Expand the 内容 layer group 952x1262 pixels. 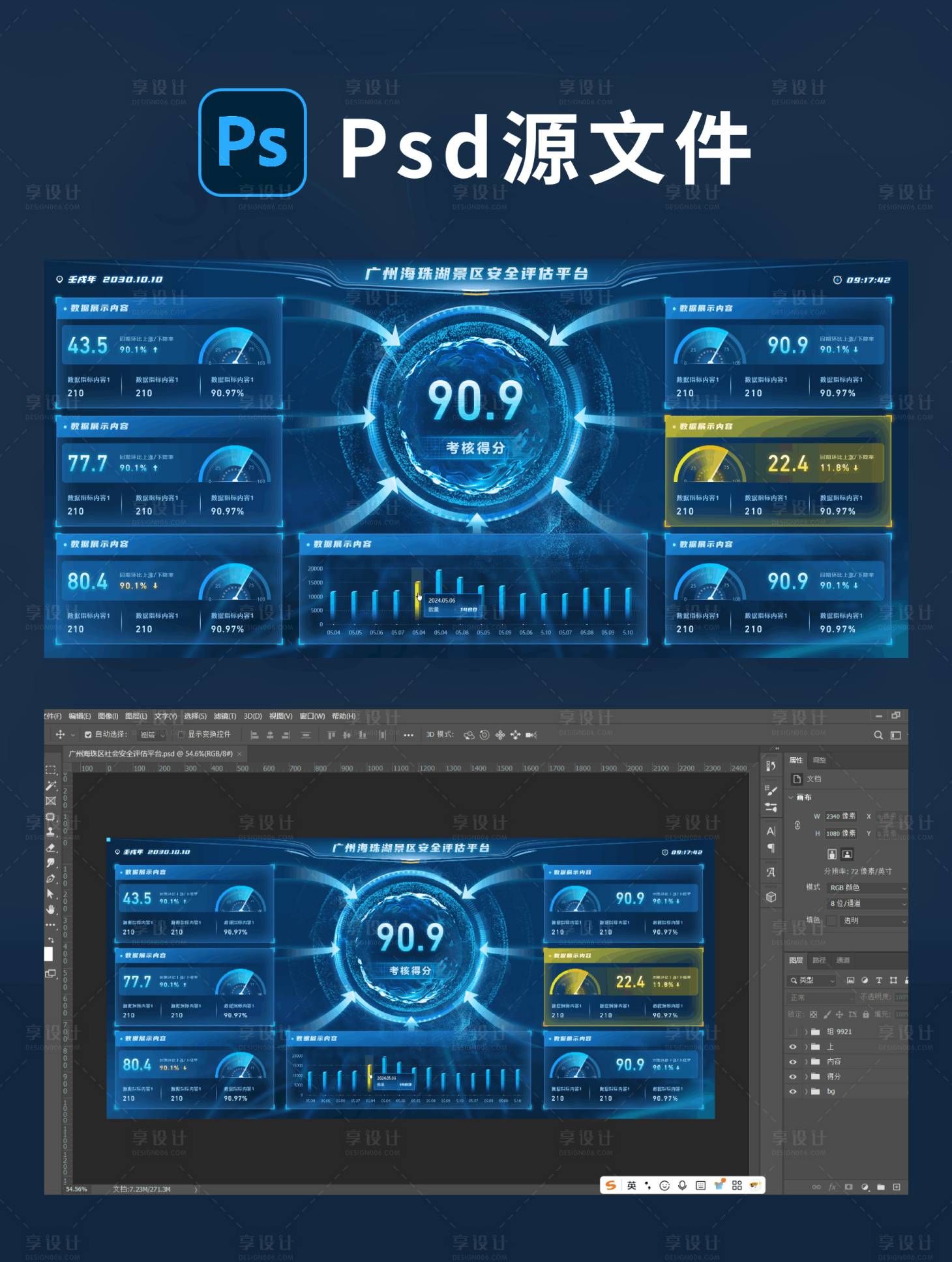[806, 1061]
